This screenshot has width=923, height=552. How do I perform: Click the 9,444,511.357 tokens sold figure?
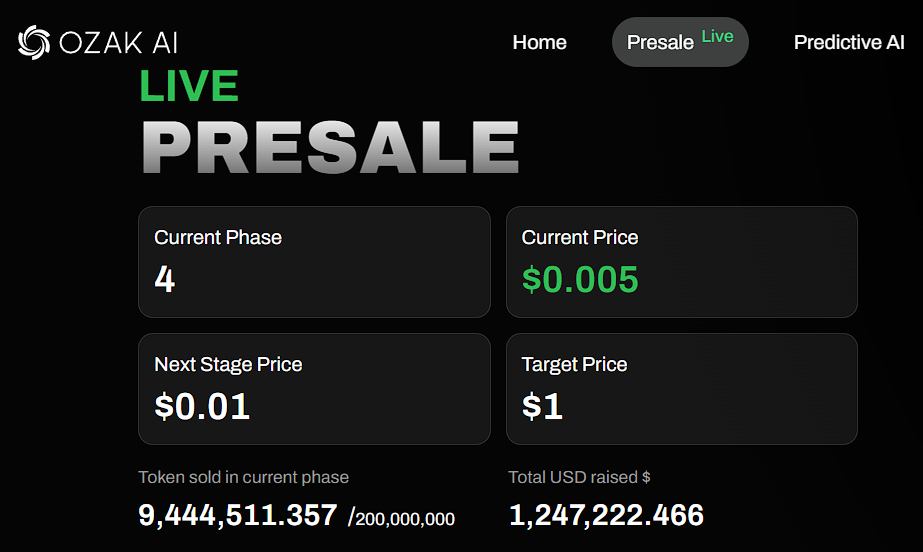point(238,515)
